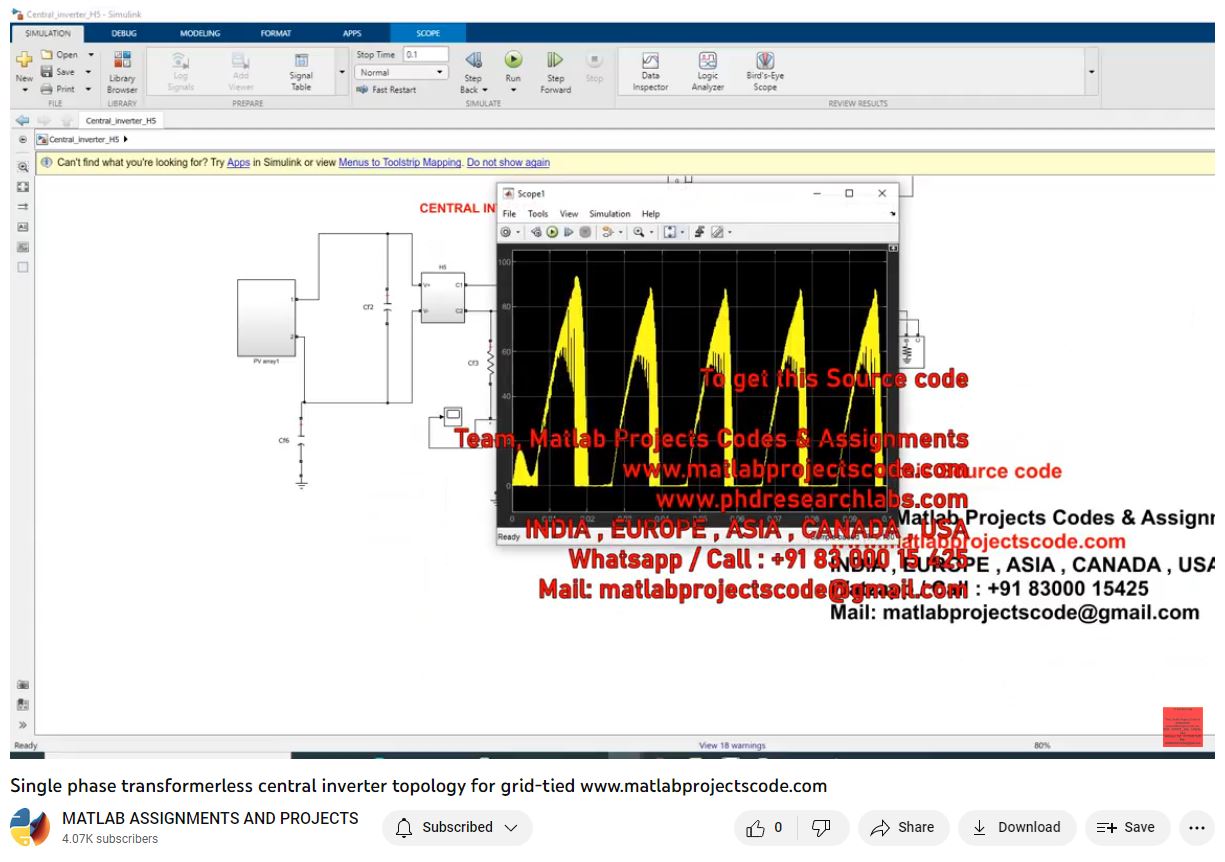1225x862 pixels.
Task: Click the H5 inverter block
Action: tap(443, 297)
